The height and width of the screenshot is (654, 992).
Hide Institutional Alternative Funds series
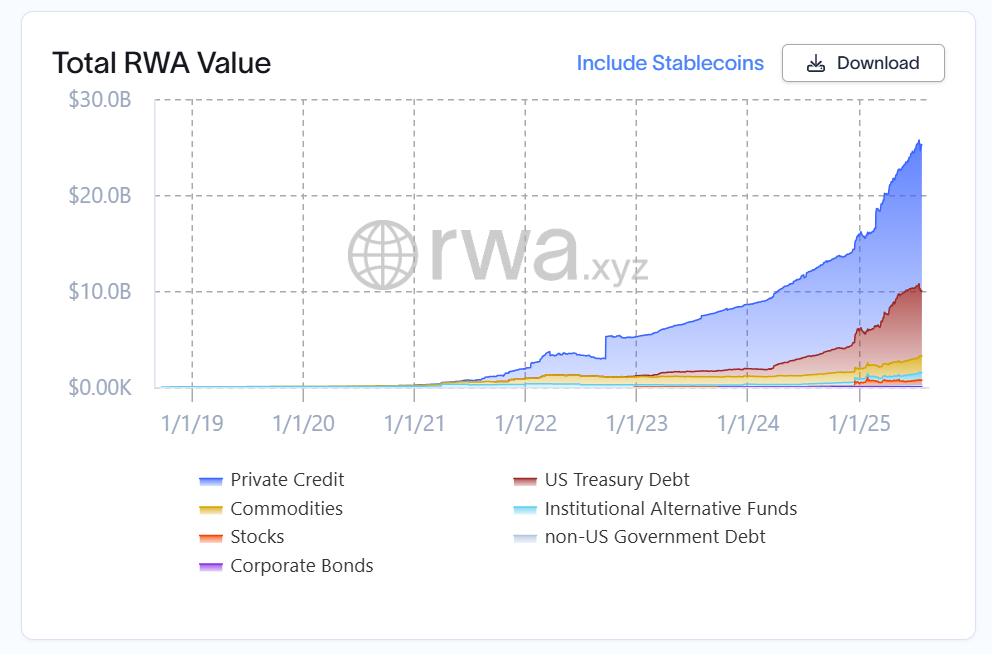click(670, 509)
